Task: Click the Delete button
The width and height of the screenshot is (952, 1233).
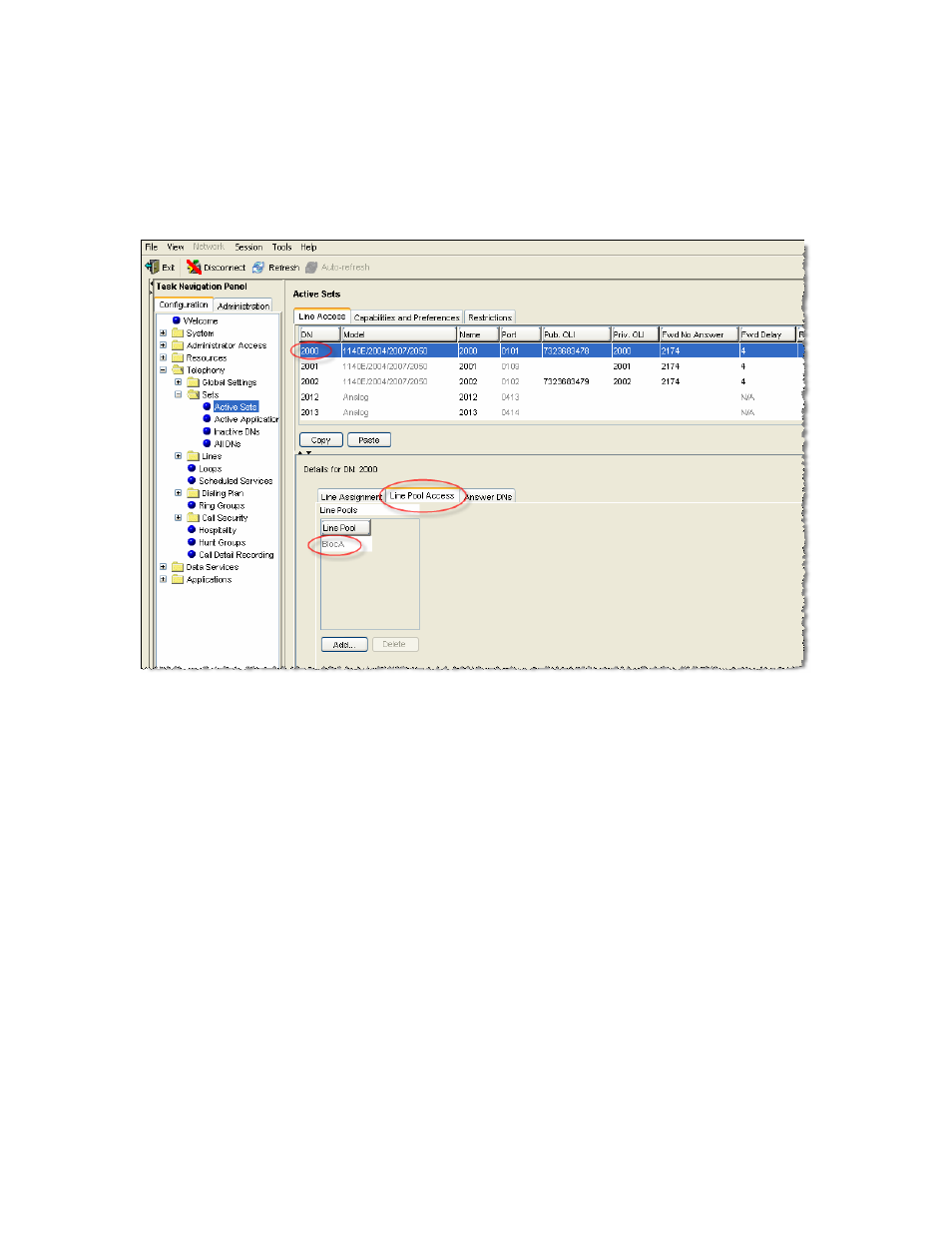Action: click(x=394, y=644)
